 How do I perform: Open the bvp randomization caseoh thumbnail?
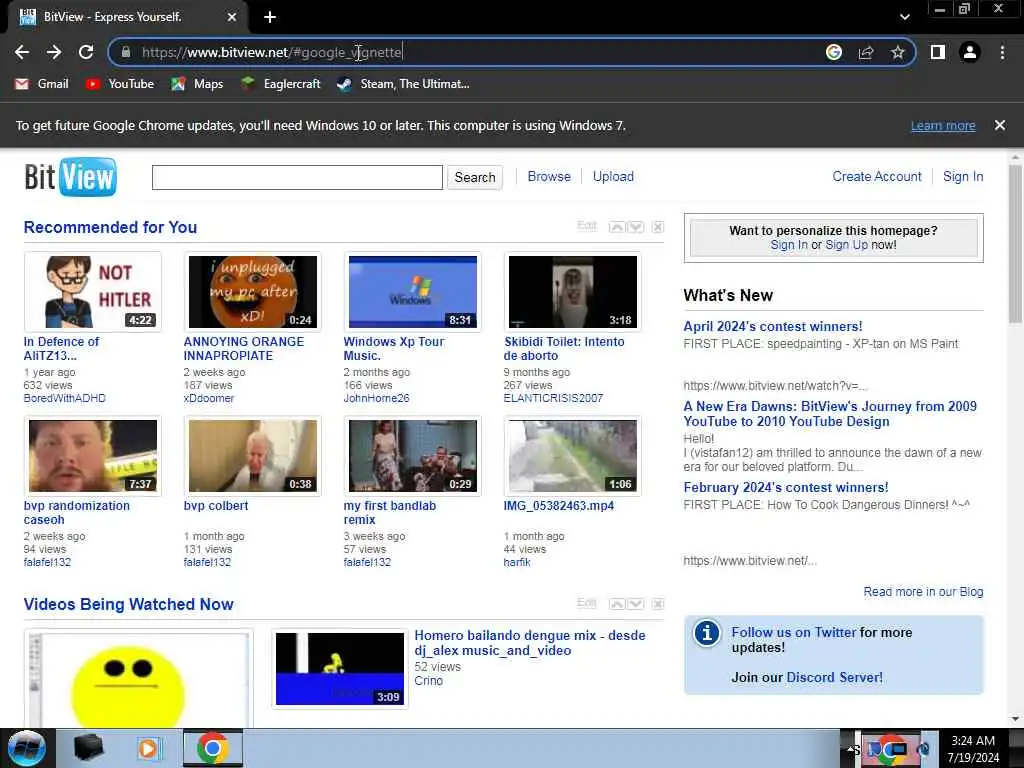click(93, 456)
